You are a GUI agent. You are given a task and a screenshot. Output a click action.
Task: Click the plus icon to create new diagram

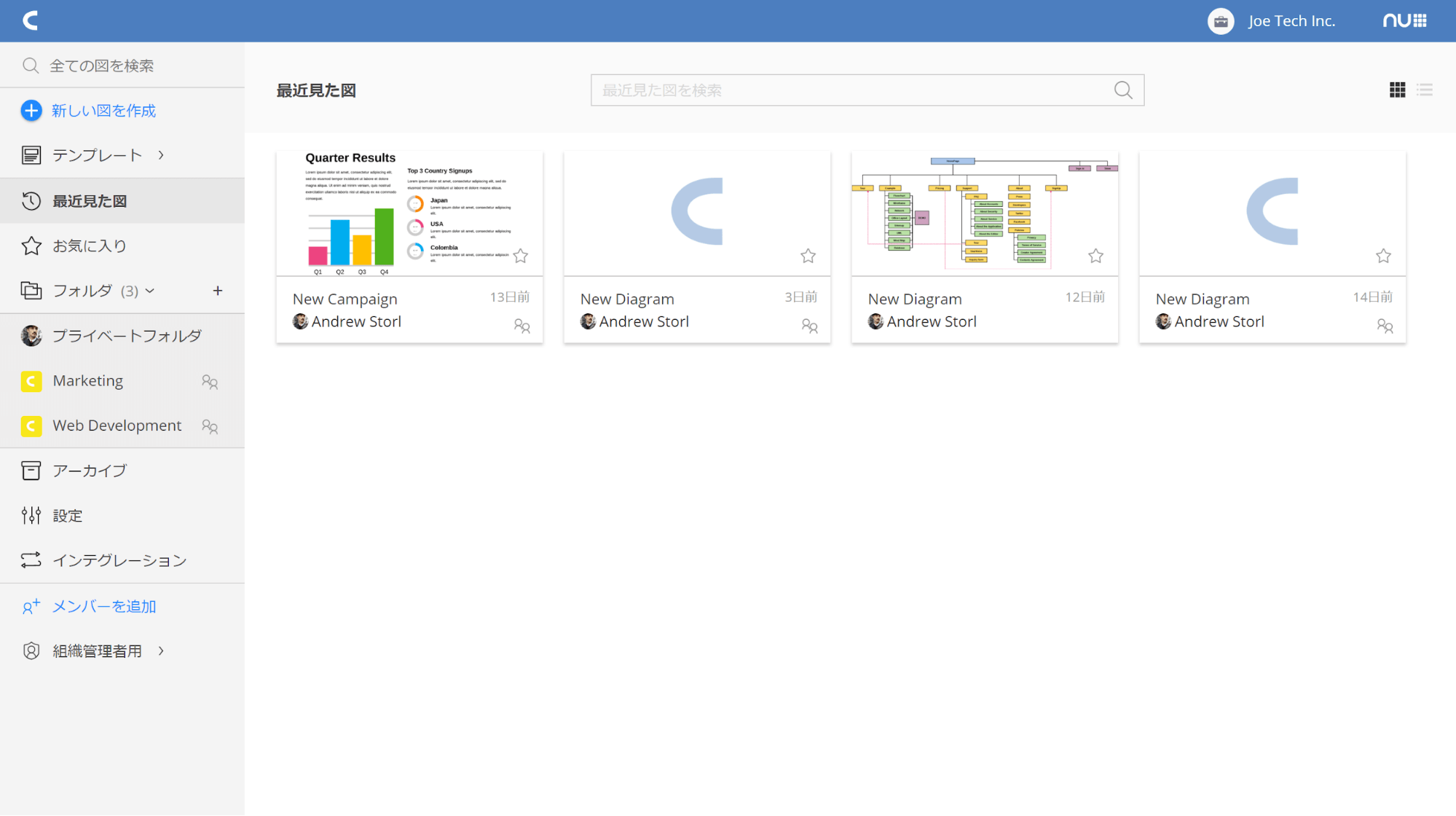coord(31,111)
